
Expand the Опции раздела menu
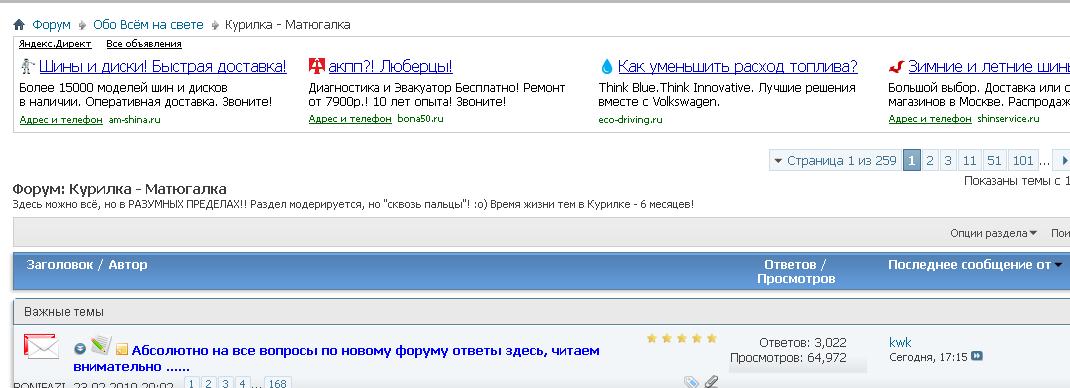[x=994, y=233]
